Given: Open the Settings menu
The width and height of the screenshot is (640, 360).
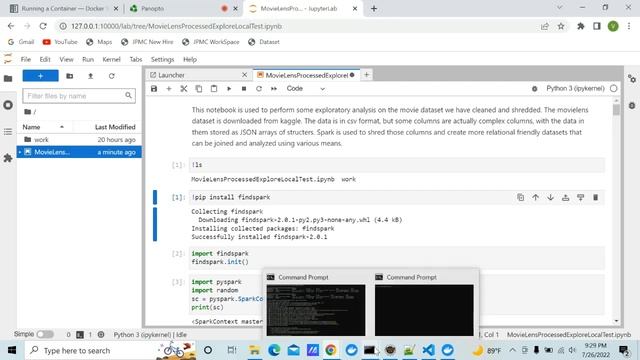Looking at the screenshot, I should [162, 60].
